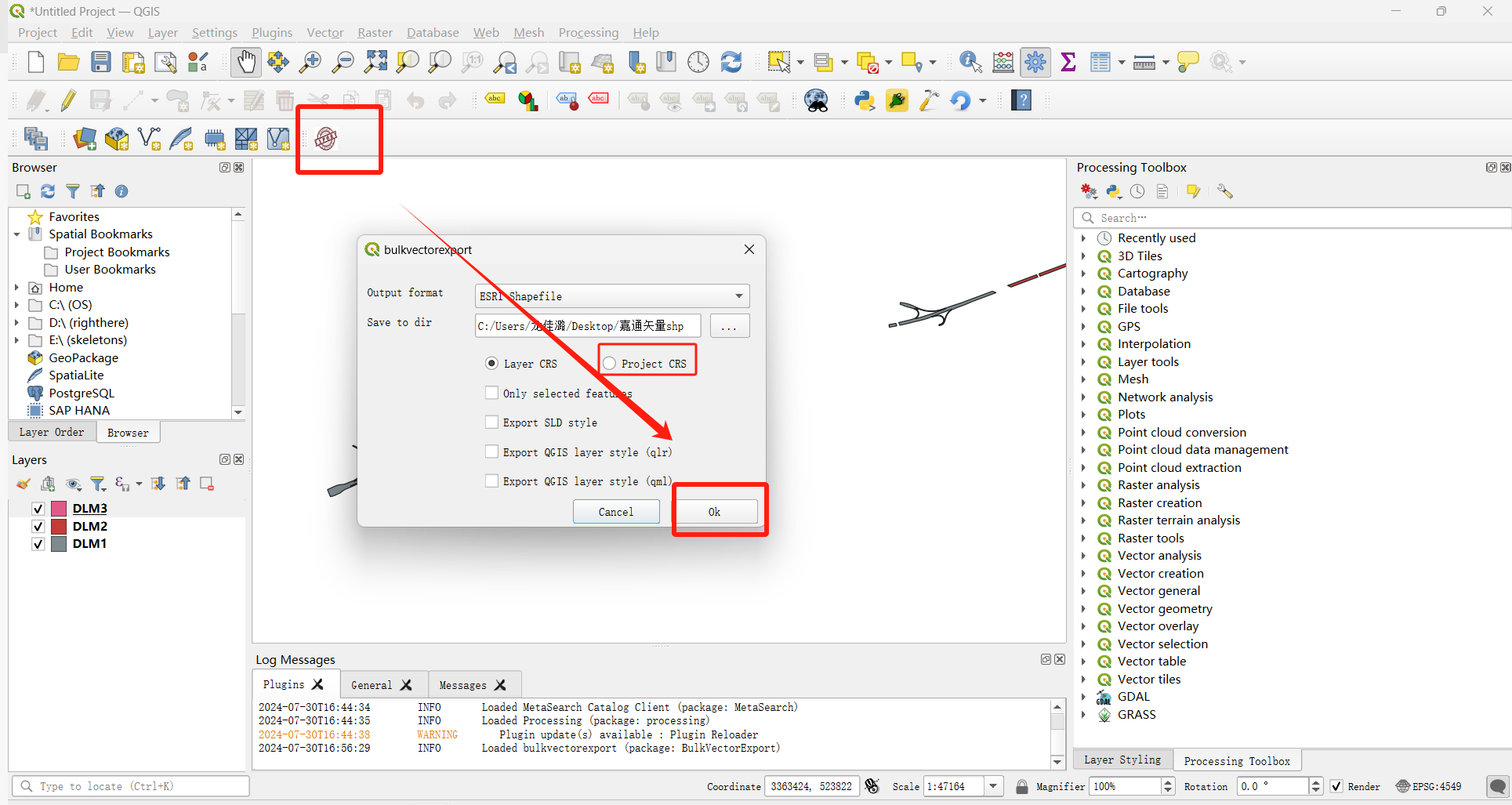The image size is (1512, 805).
Task: Enable Only selected features checkbox
Action: point(491,393)
